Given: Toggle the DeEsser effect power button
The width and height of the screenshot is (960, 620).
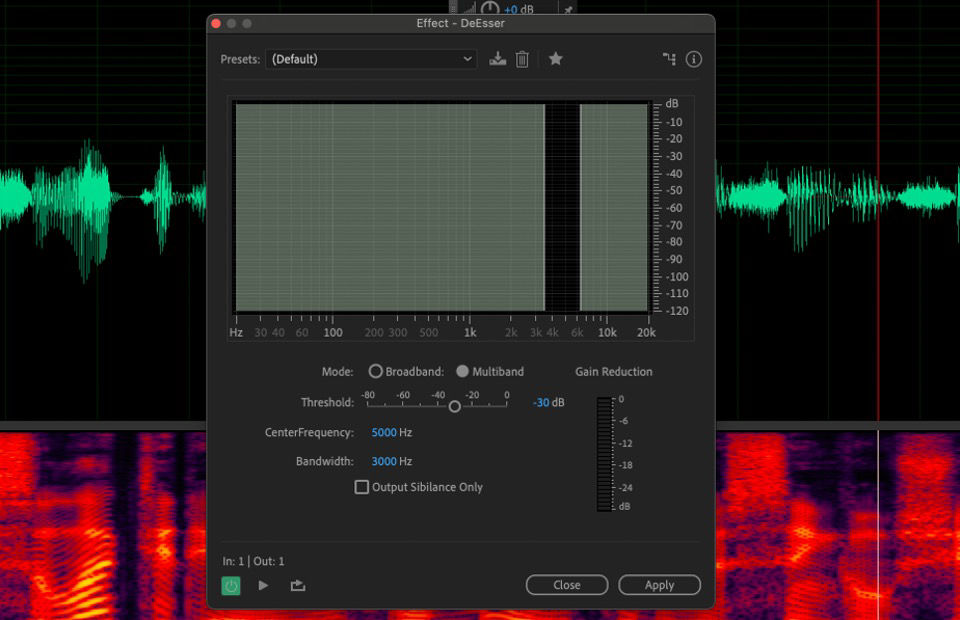Looking at the screenshot, I should pyautogui.click(x=230, y=585).
